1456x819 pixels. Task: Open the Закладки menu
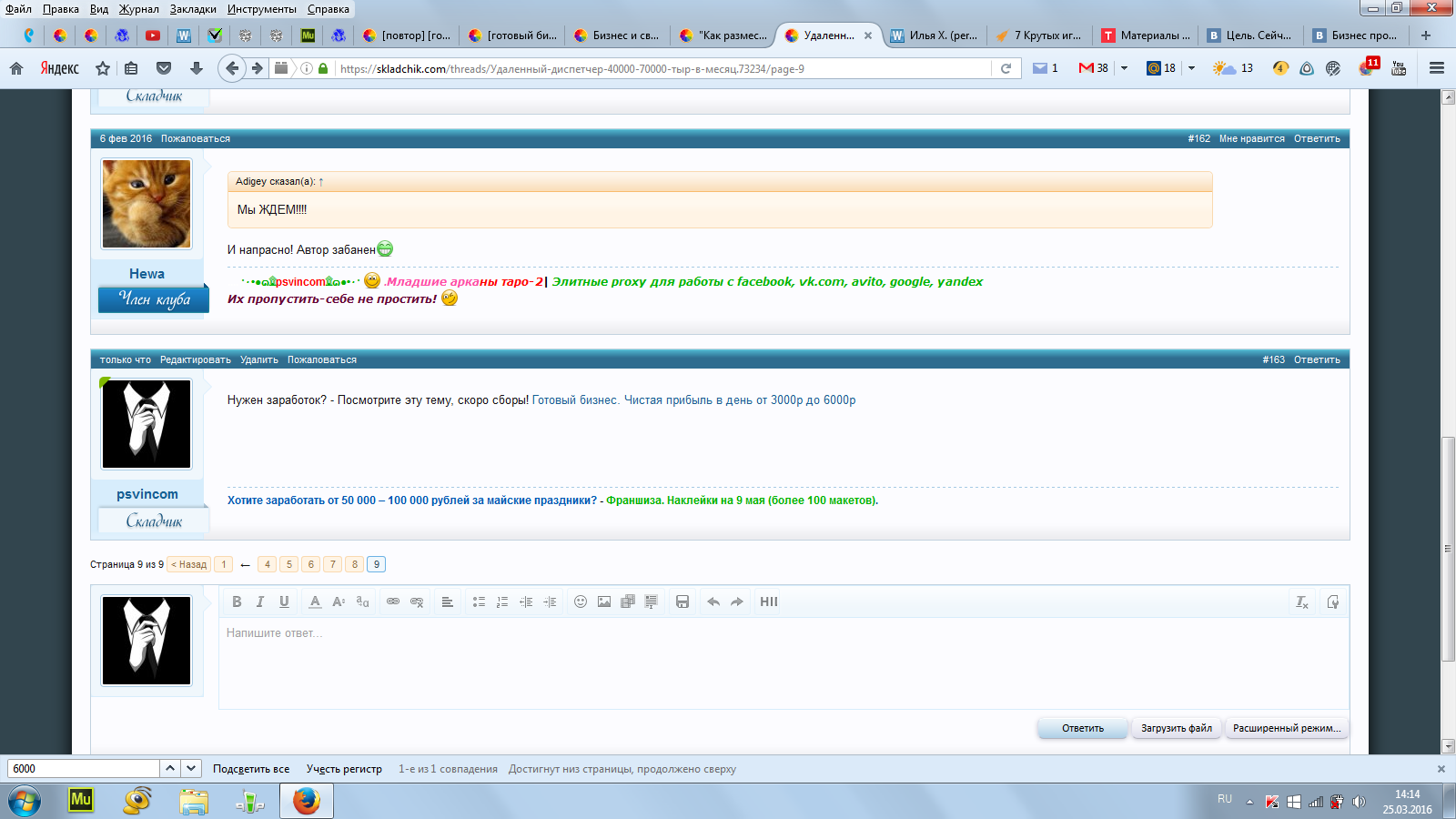(193, 9)
